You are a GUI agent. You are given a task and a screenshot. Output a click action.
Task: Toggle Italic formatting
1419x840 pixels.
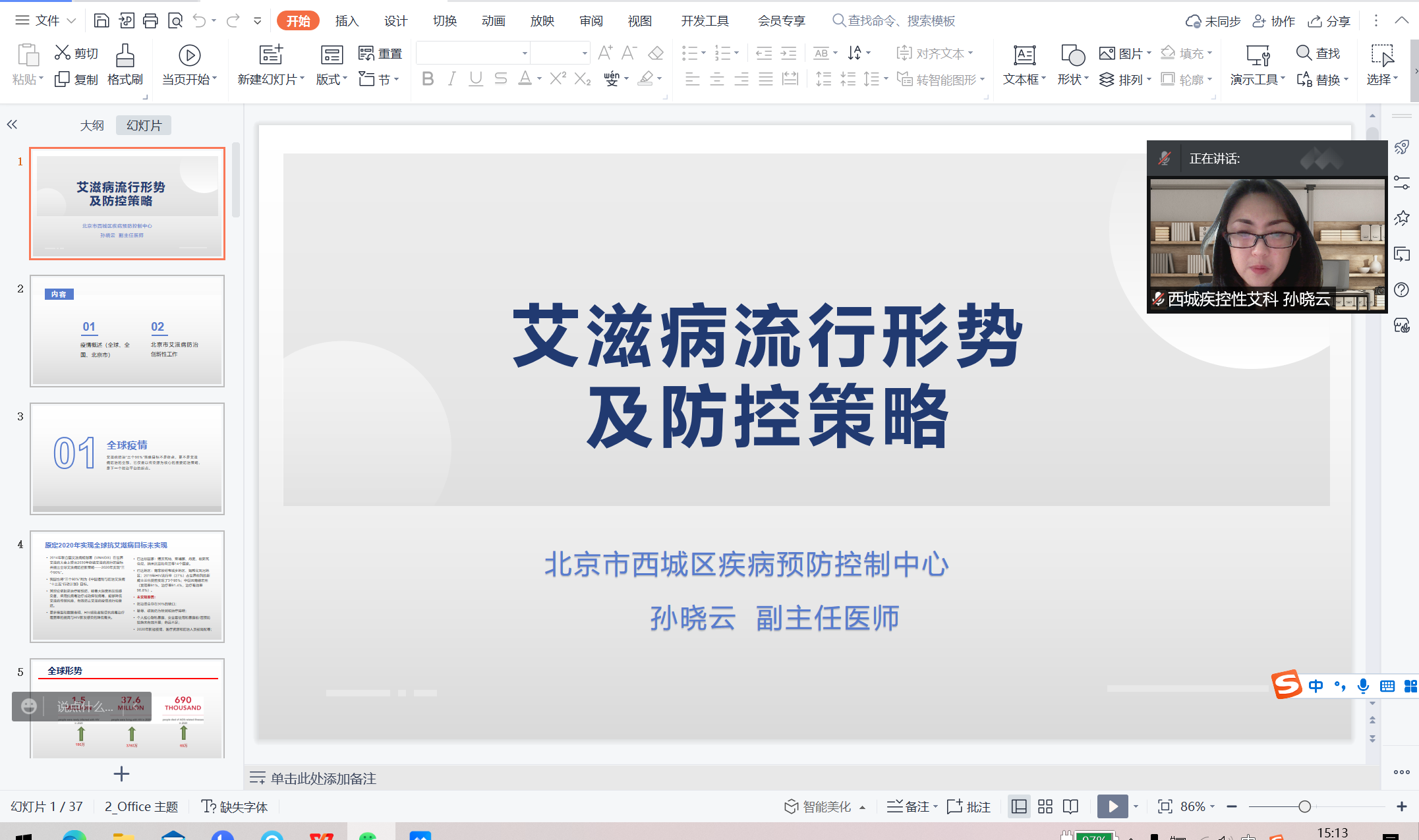point(451,79)
